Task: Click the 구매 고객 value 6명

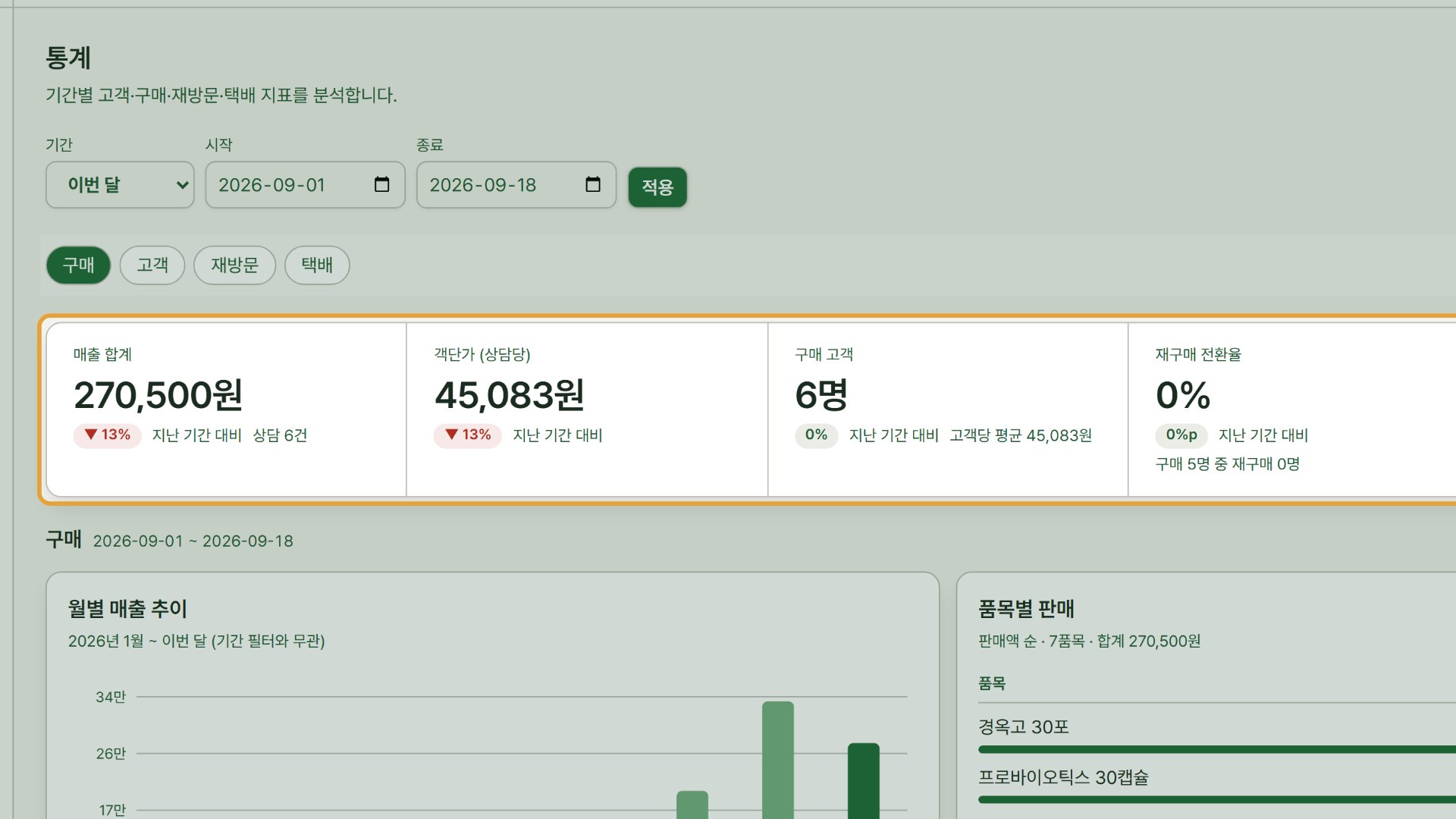Action: [x=821, y=395]
